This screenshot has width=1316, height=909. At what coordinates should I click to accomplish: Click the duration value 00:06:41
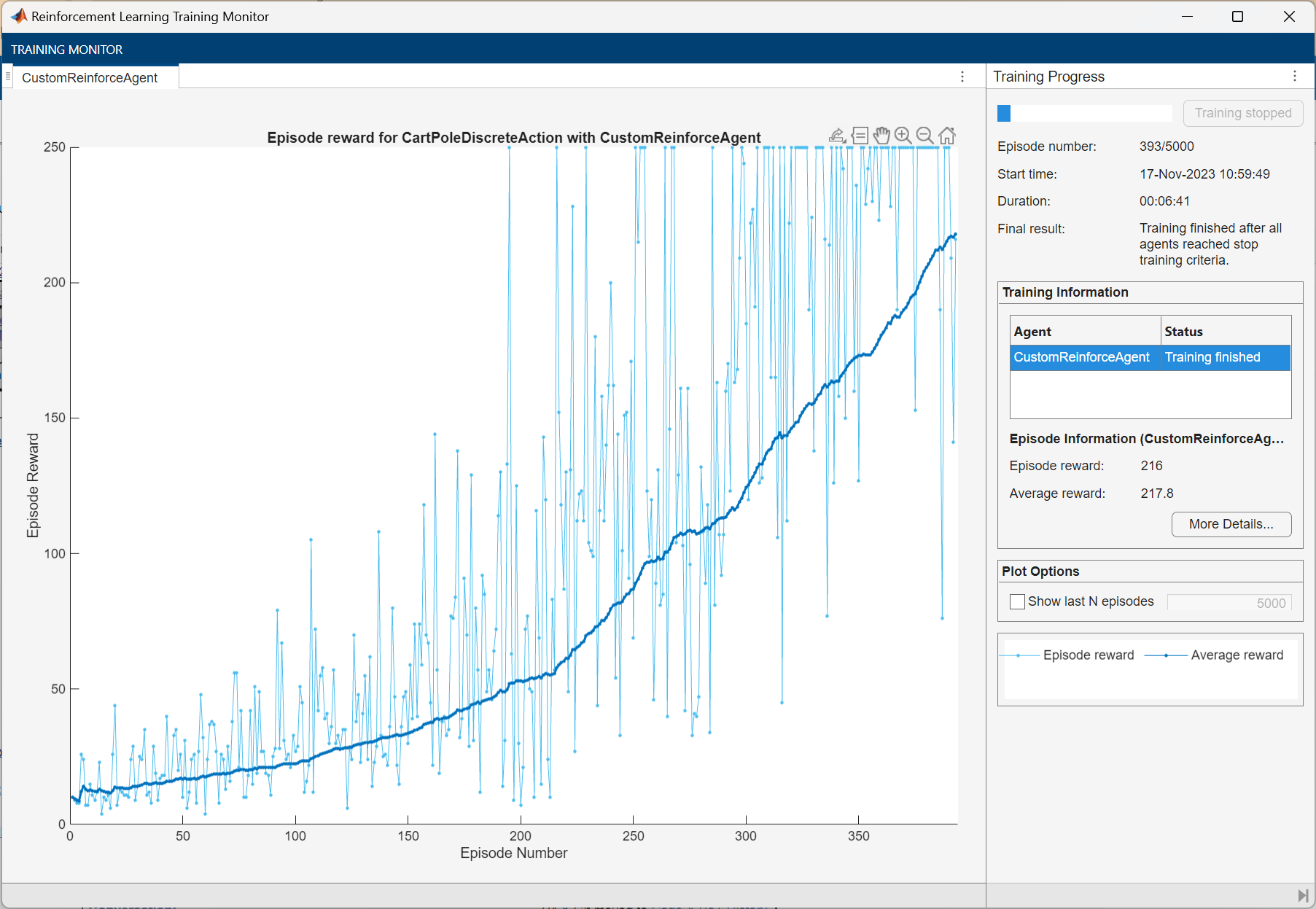[x=1164, y=201]
